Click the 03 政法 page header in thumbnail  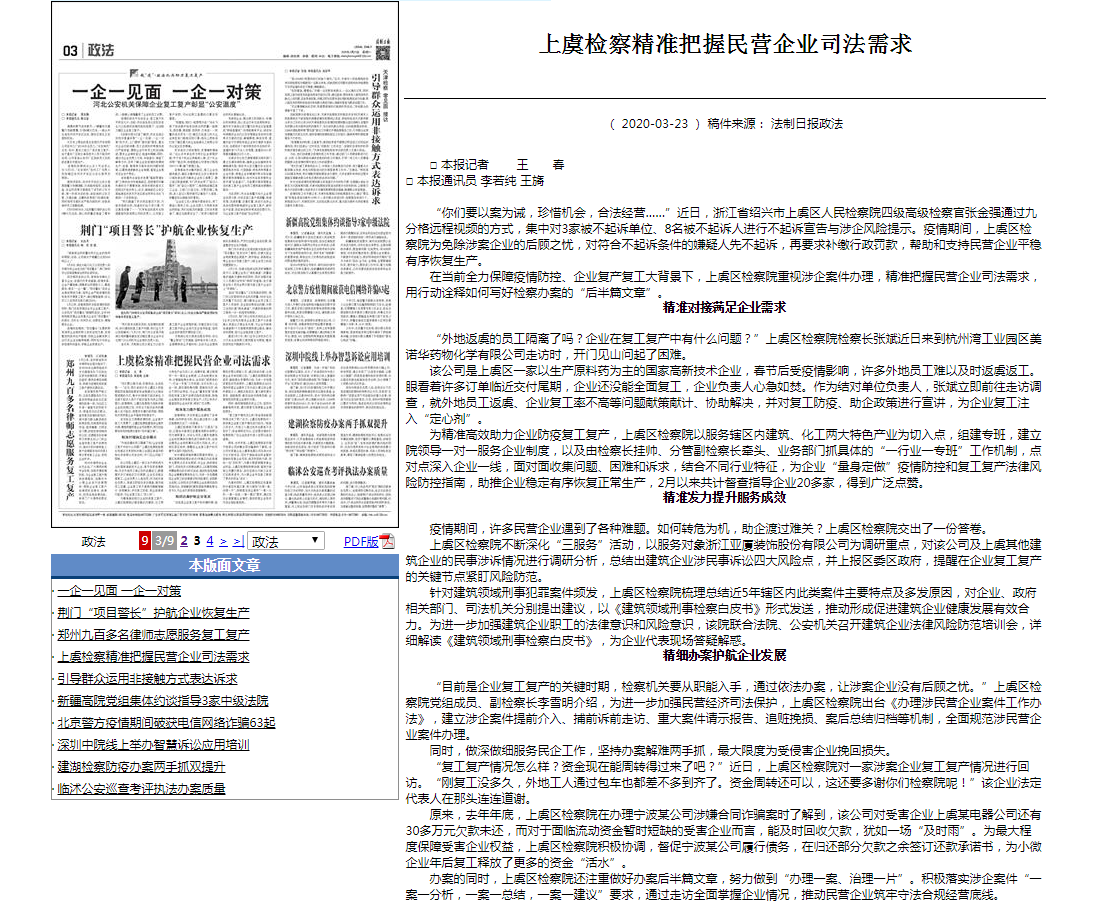pos(88,50)
